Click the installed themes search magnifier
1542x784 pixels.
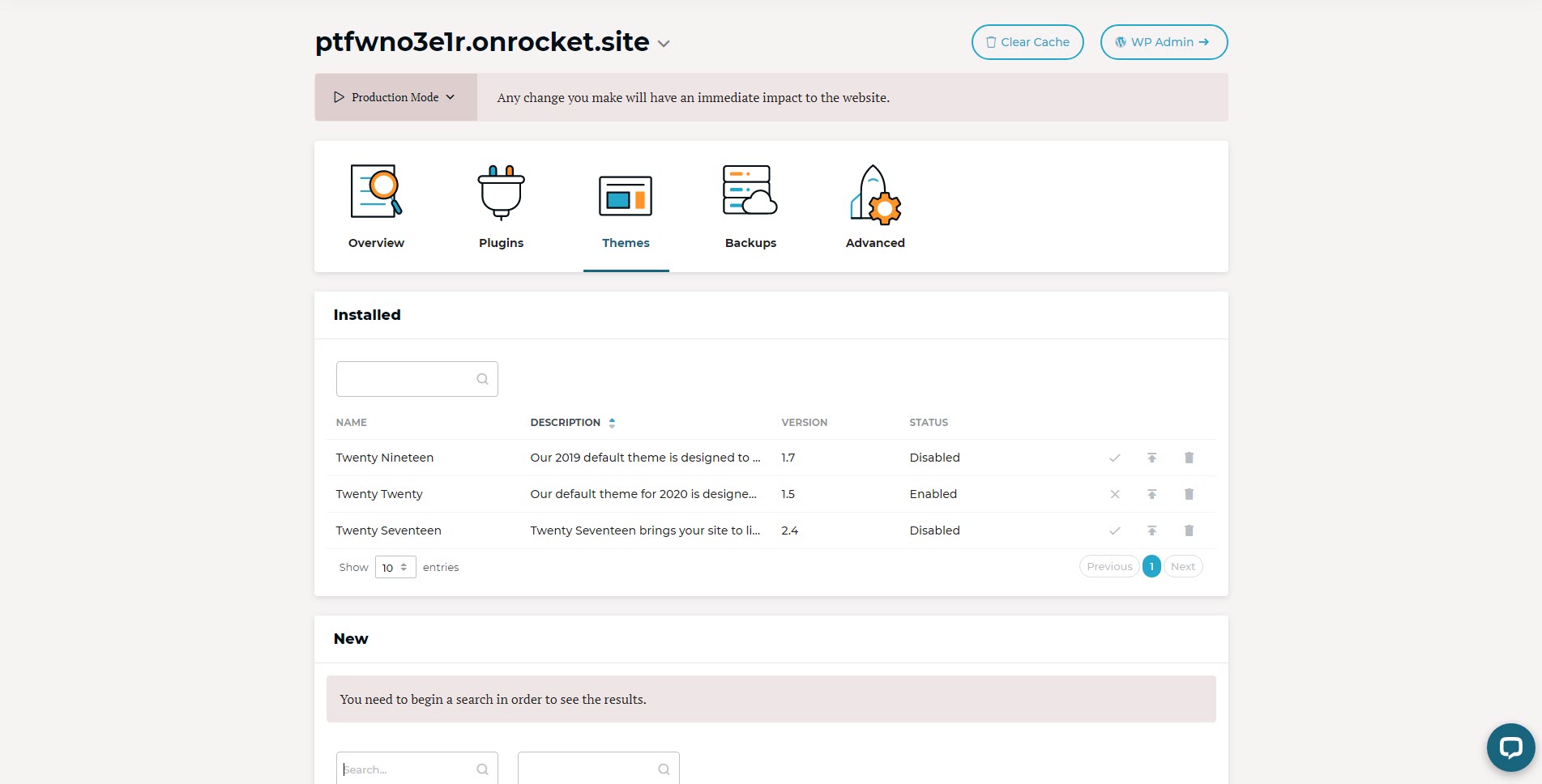pos(482,379)
